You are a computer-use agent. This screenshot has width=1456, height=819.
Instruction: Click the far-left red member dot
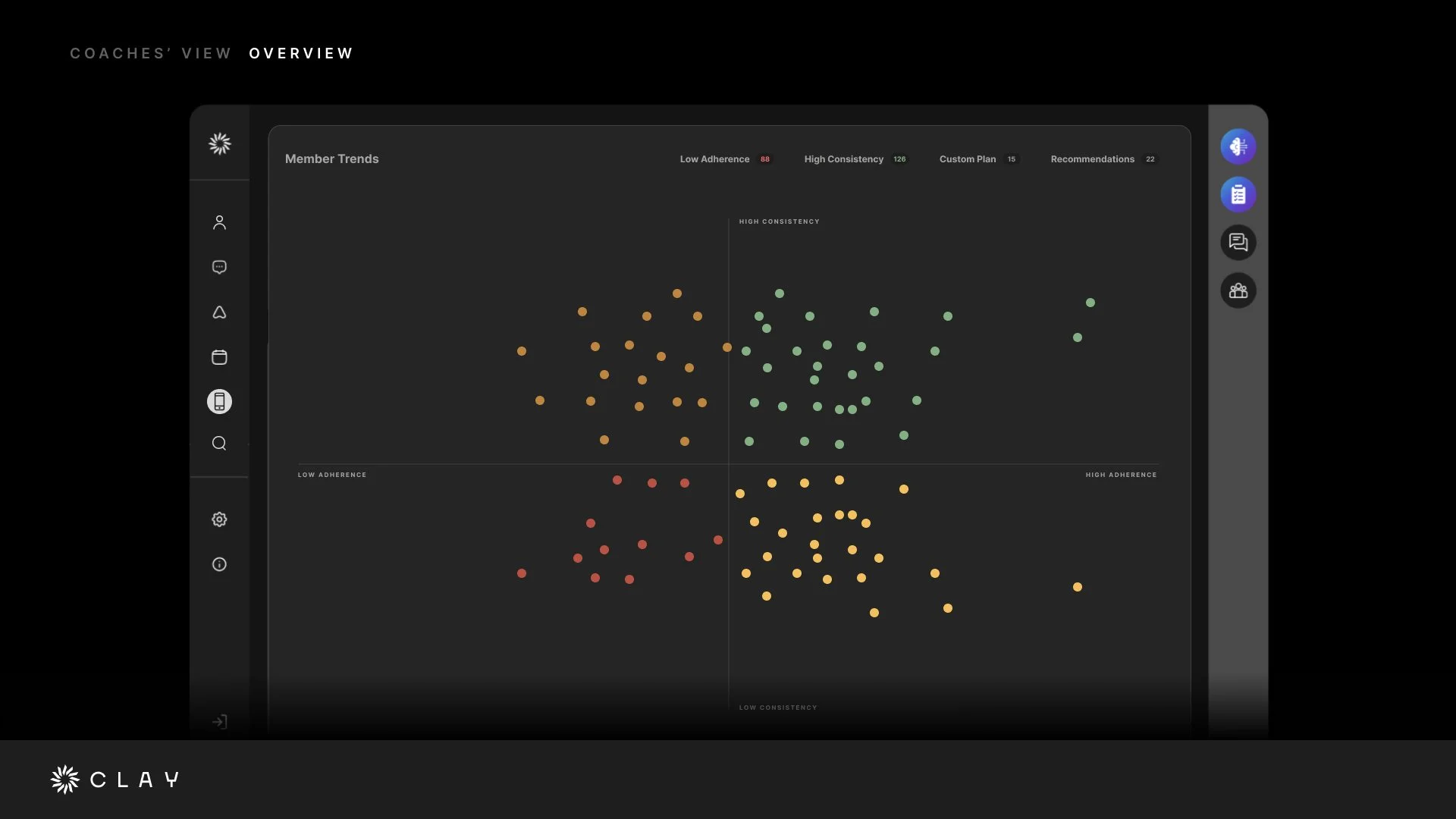[522, 573]
